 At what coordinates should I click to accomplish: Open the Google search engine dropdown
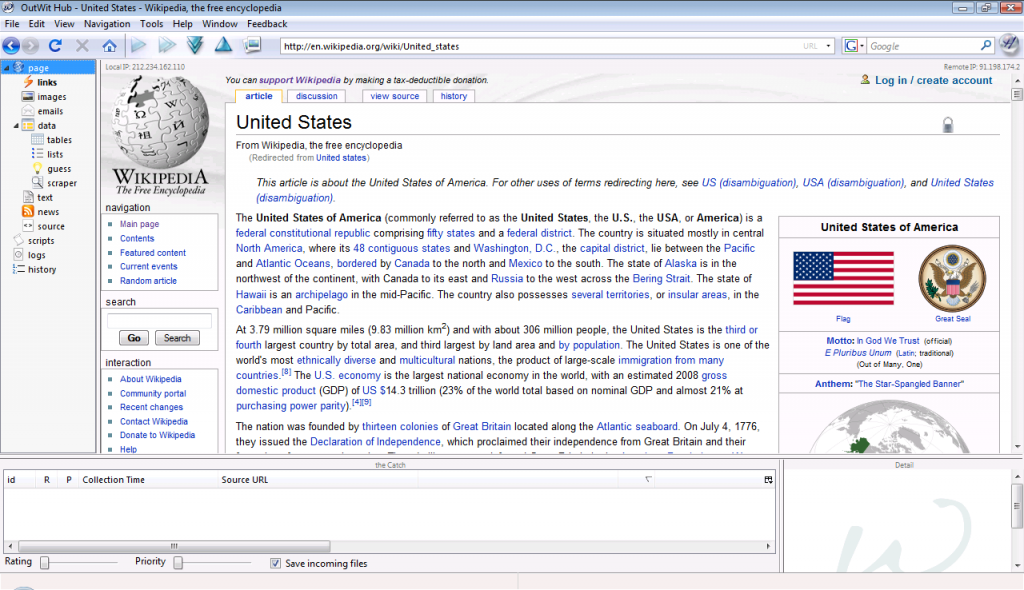pyautogui.click(x=854, y=46)
